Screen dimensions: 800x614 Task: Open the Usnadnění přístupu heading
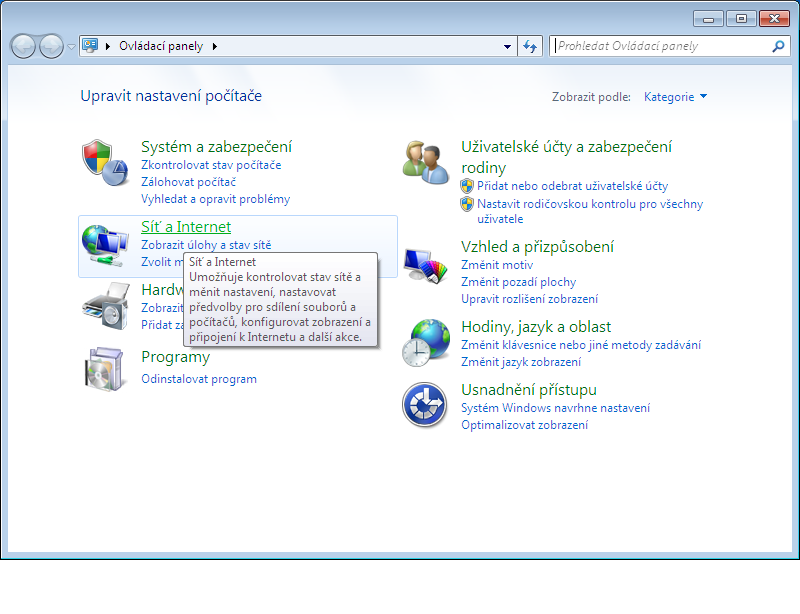point(529,390)
